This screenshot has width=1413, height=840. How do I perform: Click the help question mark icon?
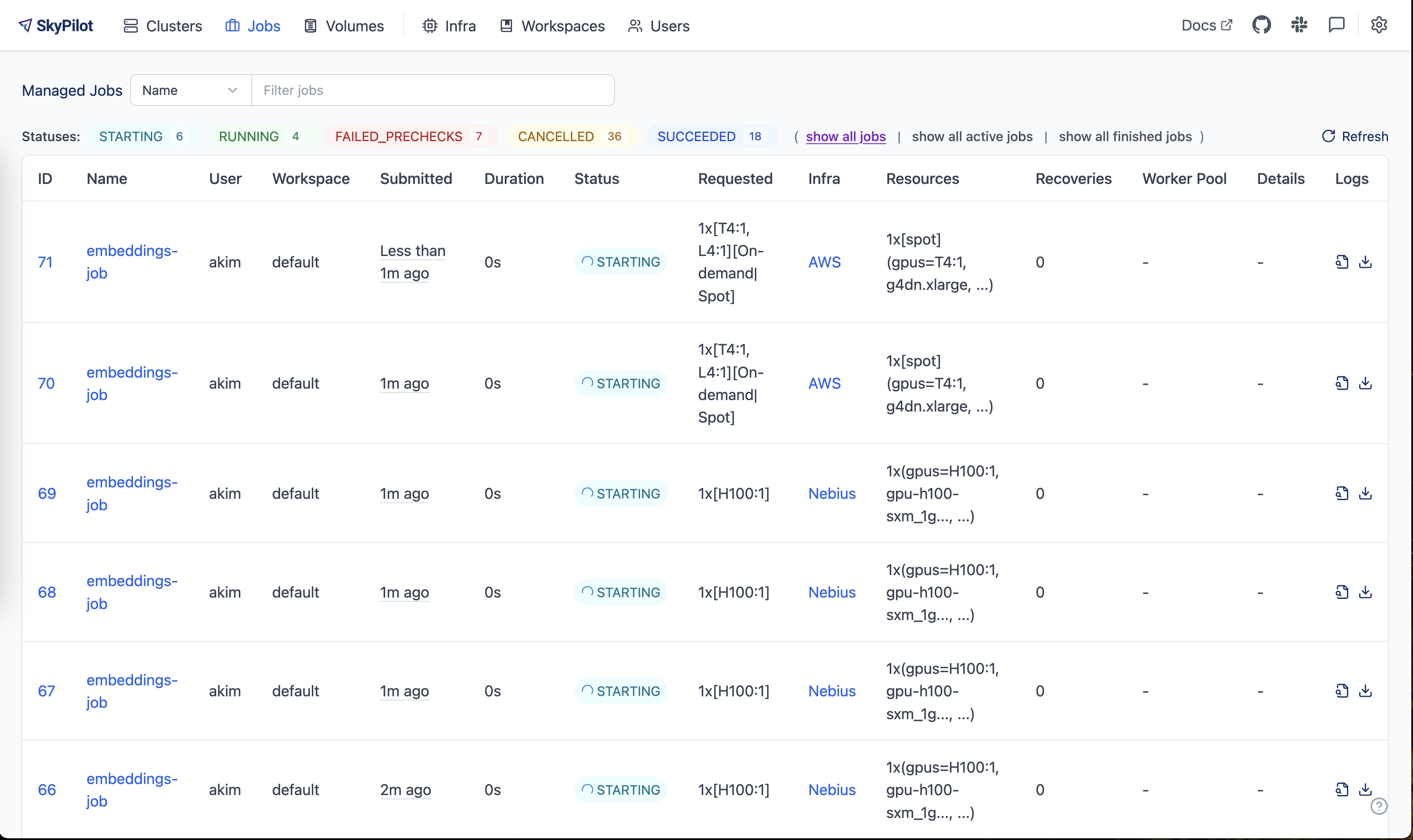[x=1379, y=806]
